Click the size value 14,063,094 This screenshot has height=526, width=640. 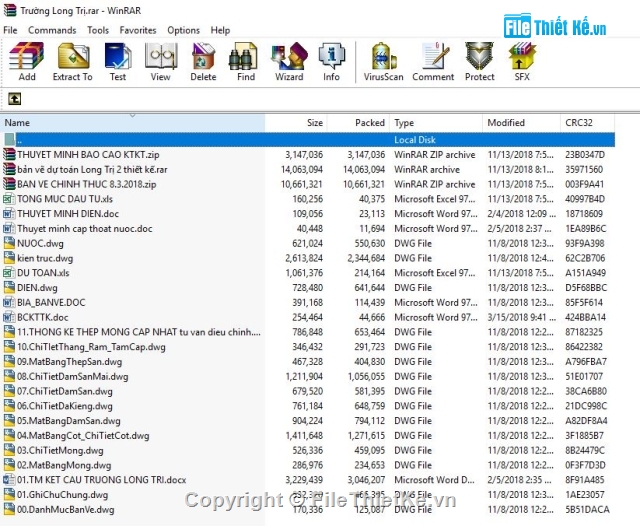[x=302, y=169]
